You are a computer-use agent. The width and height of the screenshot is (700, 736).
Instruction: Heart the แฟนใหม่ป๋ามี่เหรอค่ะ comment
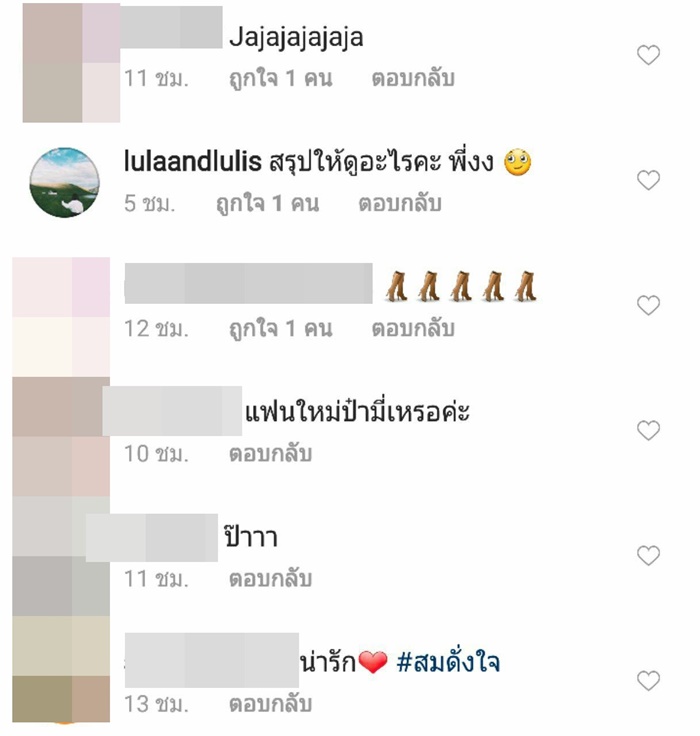[x=648, y=430]
